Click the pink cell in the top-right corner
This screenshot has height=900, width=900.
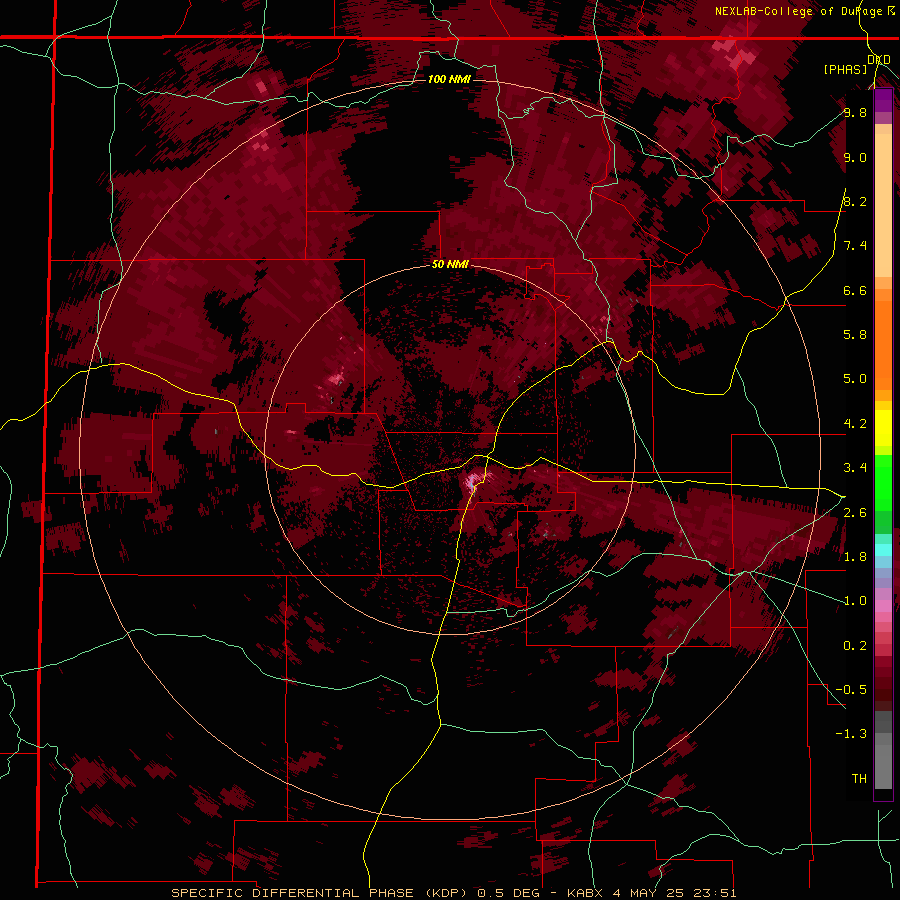point(735,53)
